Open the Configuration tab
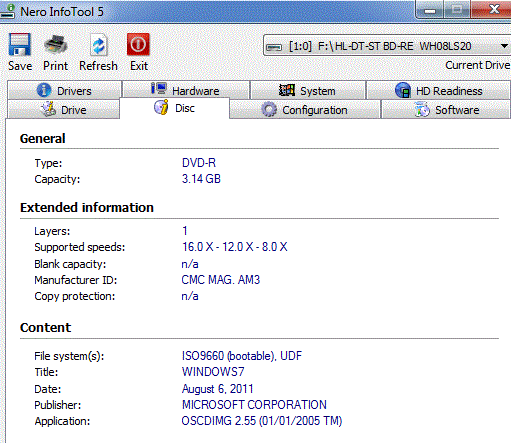 tap(305, 110)
